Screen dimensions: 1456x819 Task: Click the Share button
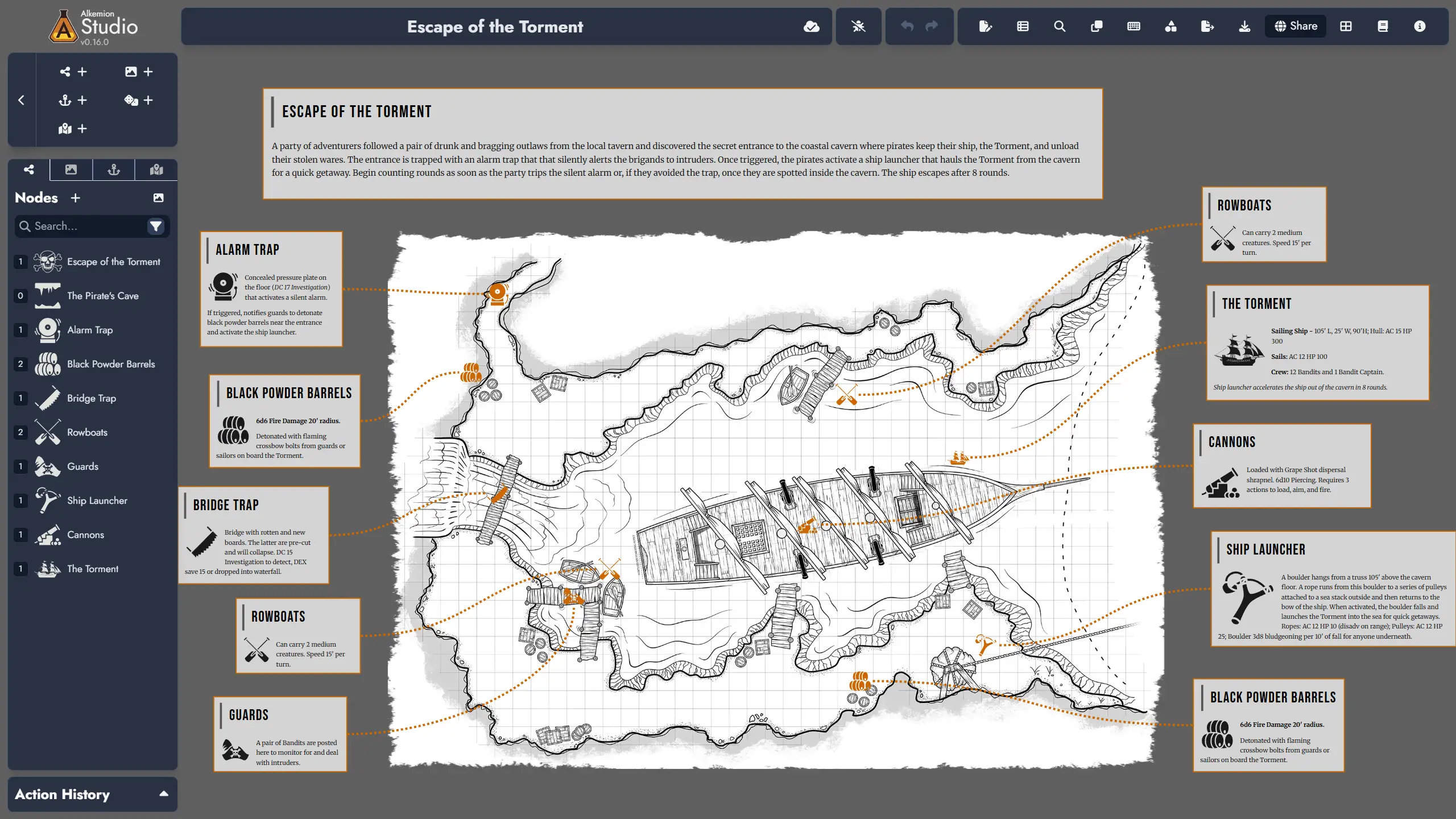[1296, 26]
